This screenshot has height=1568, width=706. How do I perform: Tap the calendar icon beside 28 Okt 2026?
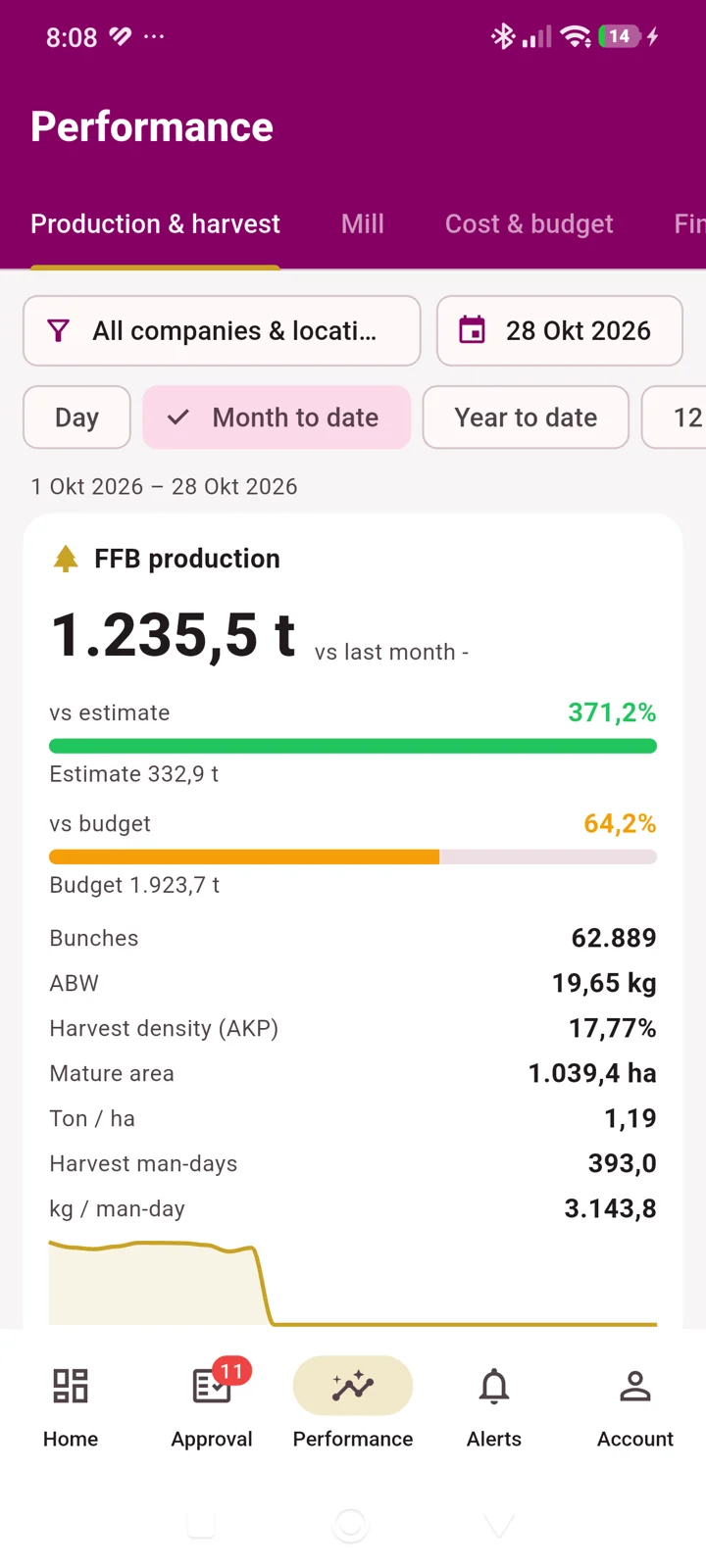tap(473, 330)
